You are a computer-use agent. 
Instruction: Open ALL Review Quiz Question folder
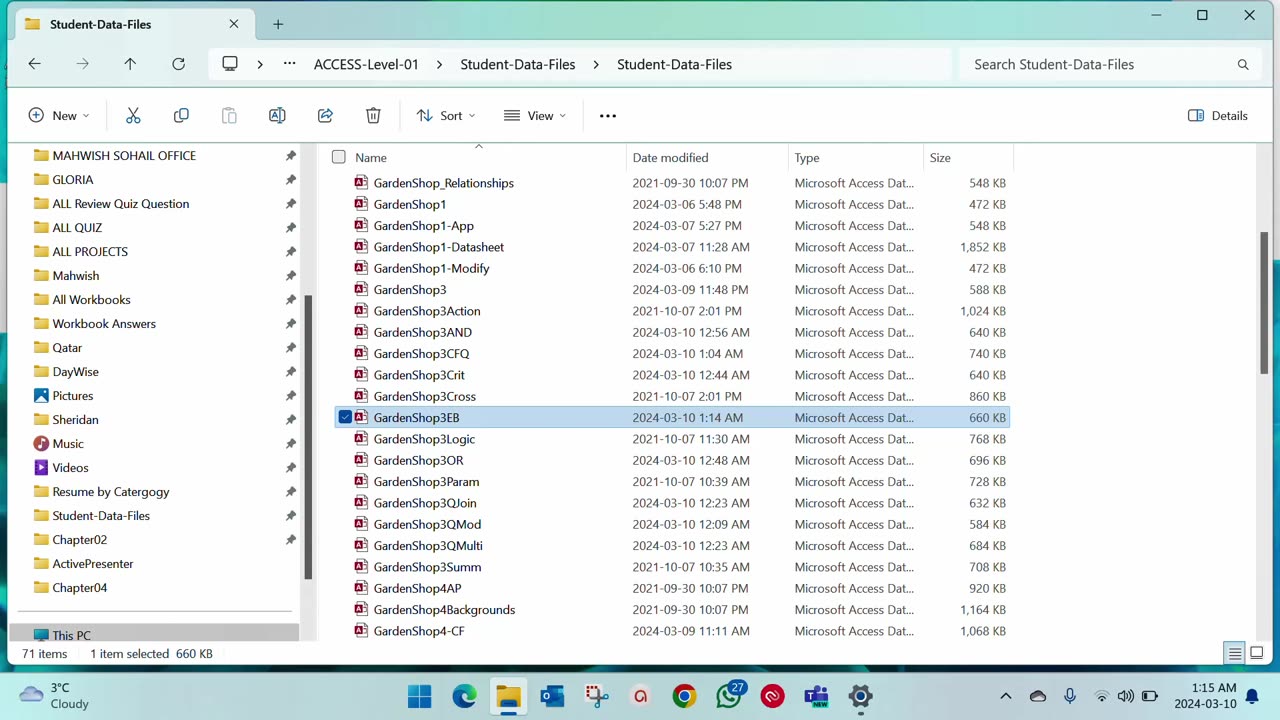pyautogui.click(x=121, y=204)
